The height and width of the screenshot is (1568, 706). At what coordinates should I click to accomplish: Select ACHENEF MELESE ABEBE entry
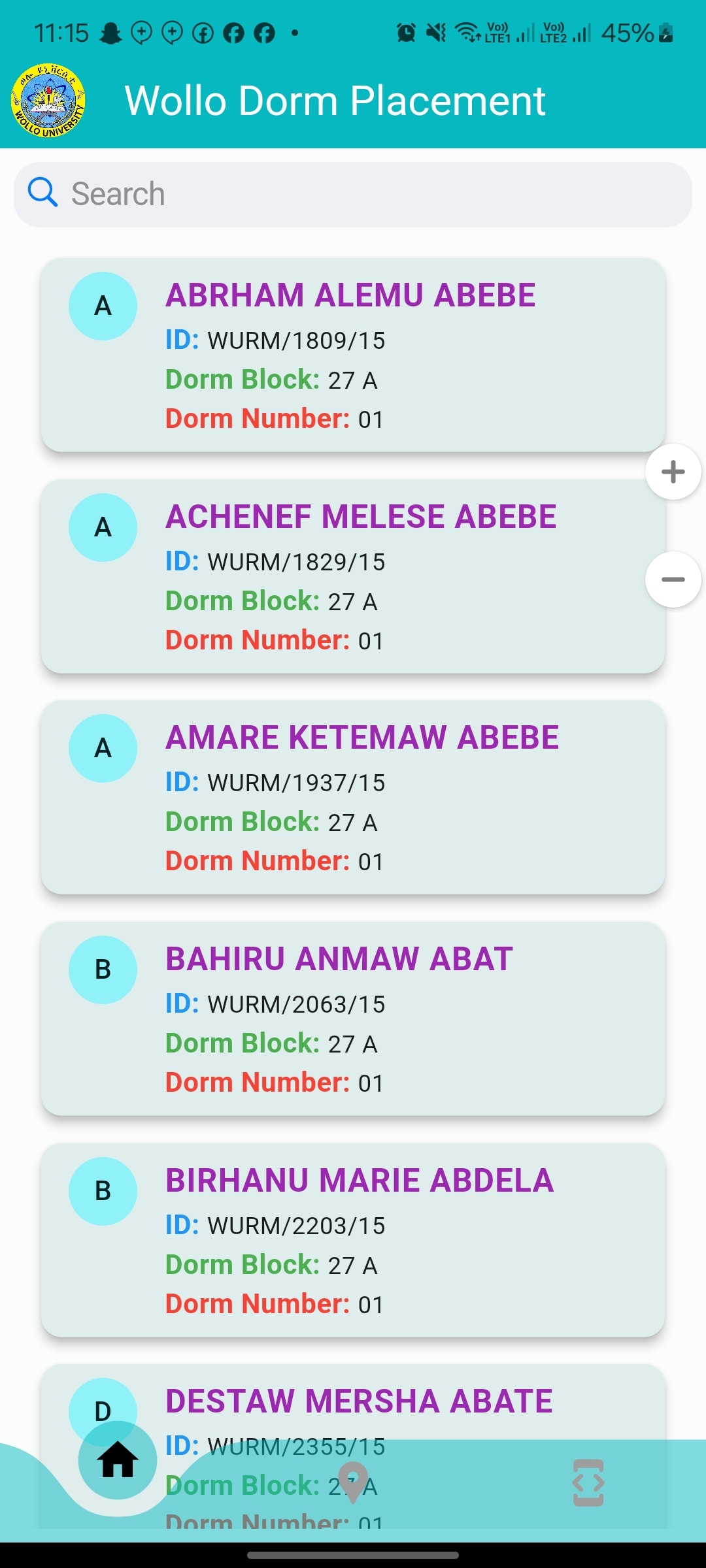[x=353, y=576]
